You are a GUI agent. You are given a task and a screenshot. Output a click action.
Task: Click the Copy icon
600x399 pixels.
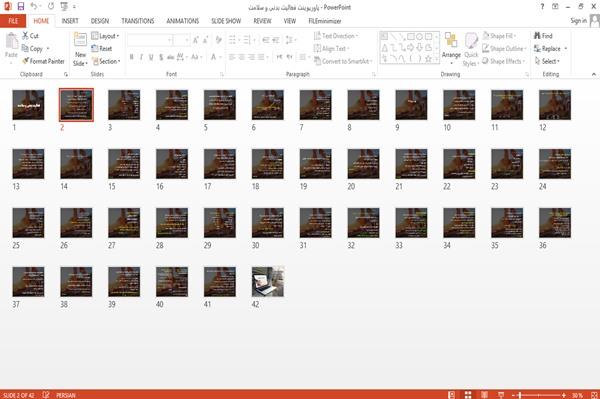tap(25, 48)
